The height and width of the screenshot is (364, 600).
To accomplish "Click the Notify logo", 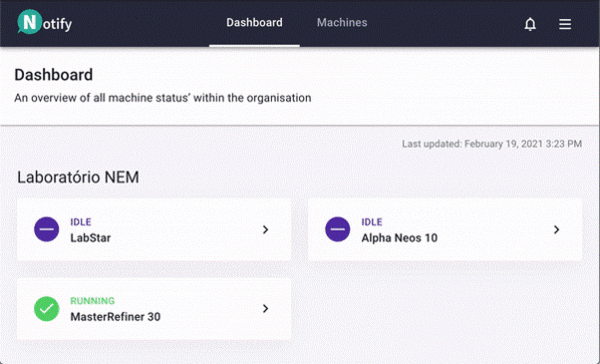I will [45, 23].
